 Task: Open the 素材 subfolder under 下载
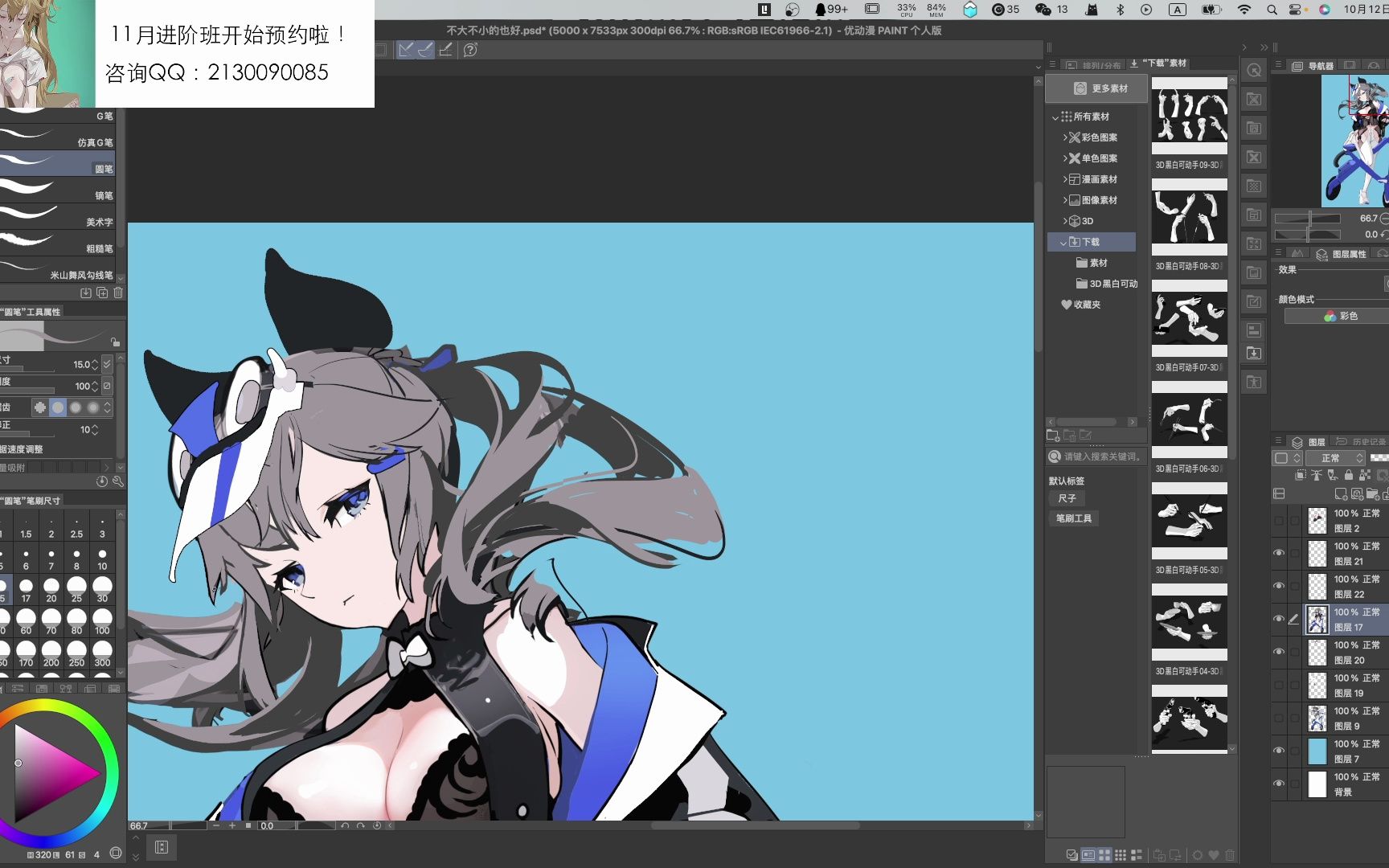click(x=1092, y=263)
